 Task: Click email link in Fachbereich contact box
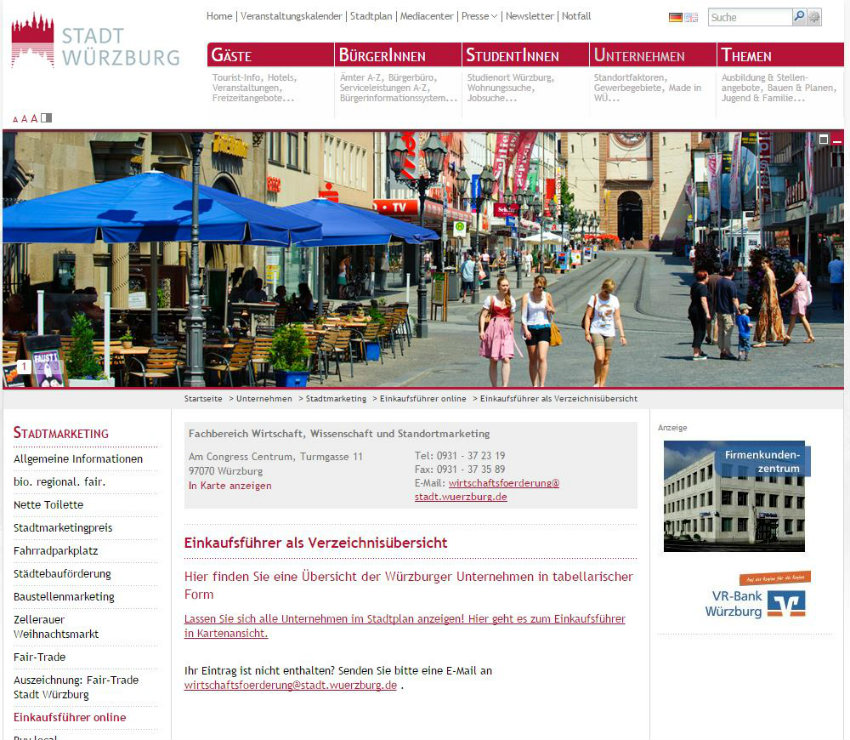[487, 490]
